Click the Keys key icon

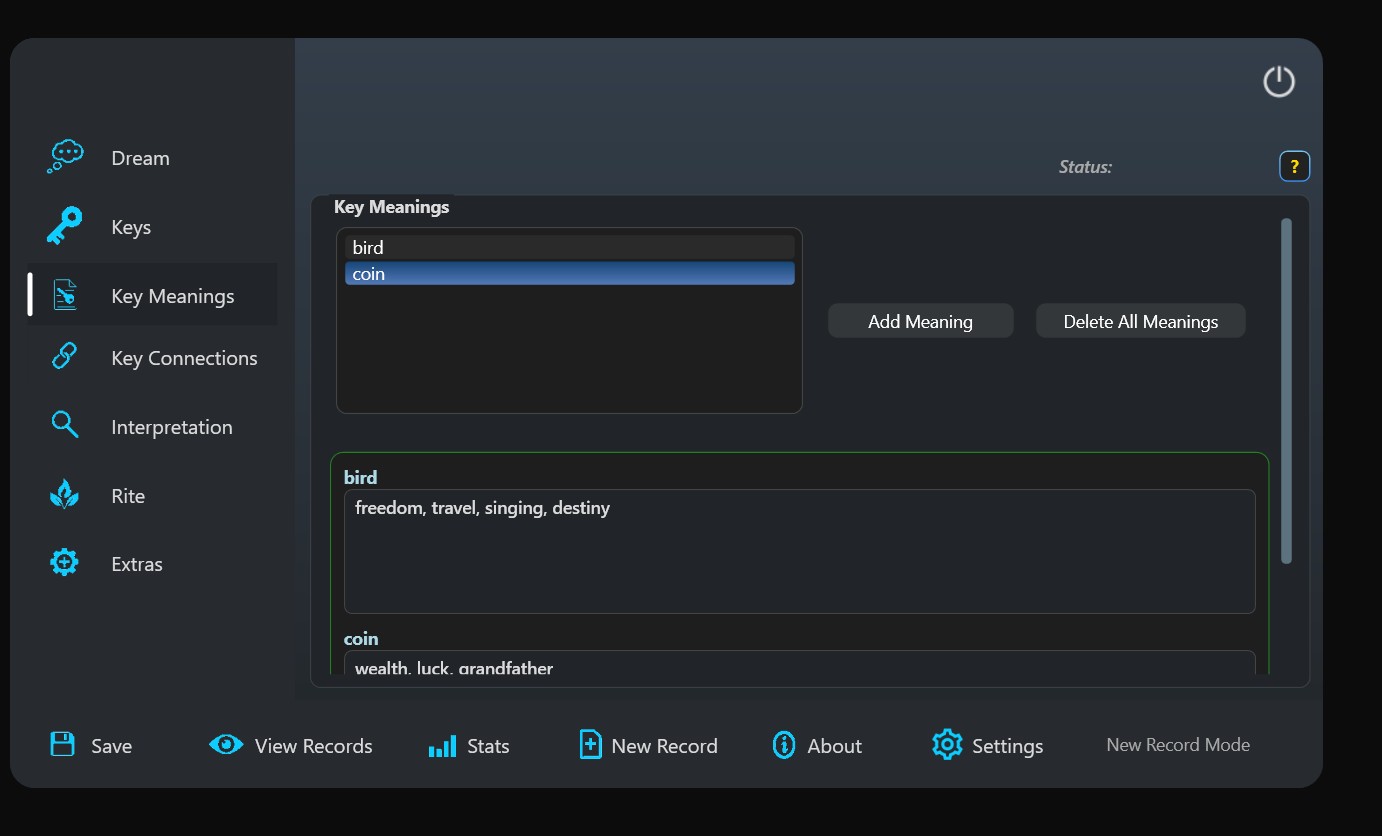click(x=65, y=227)
